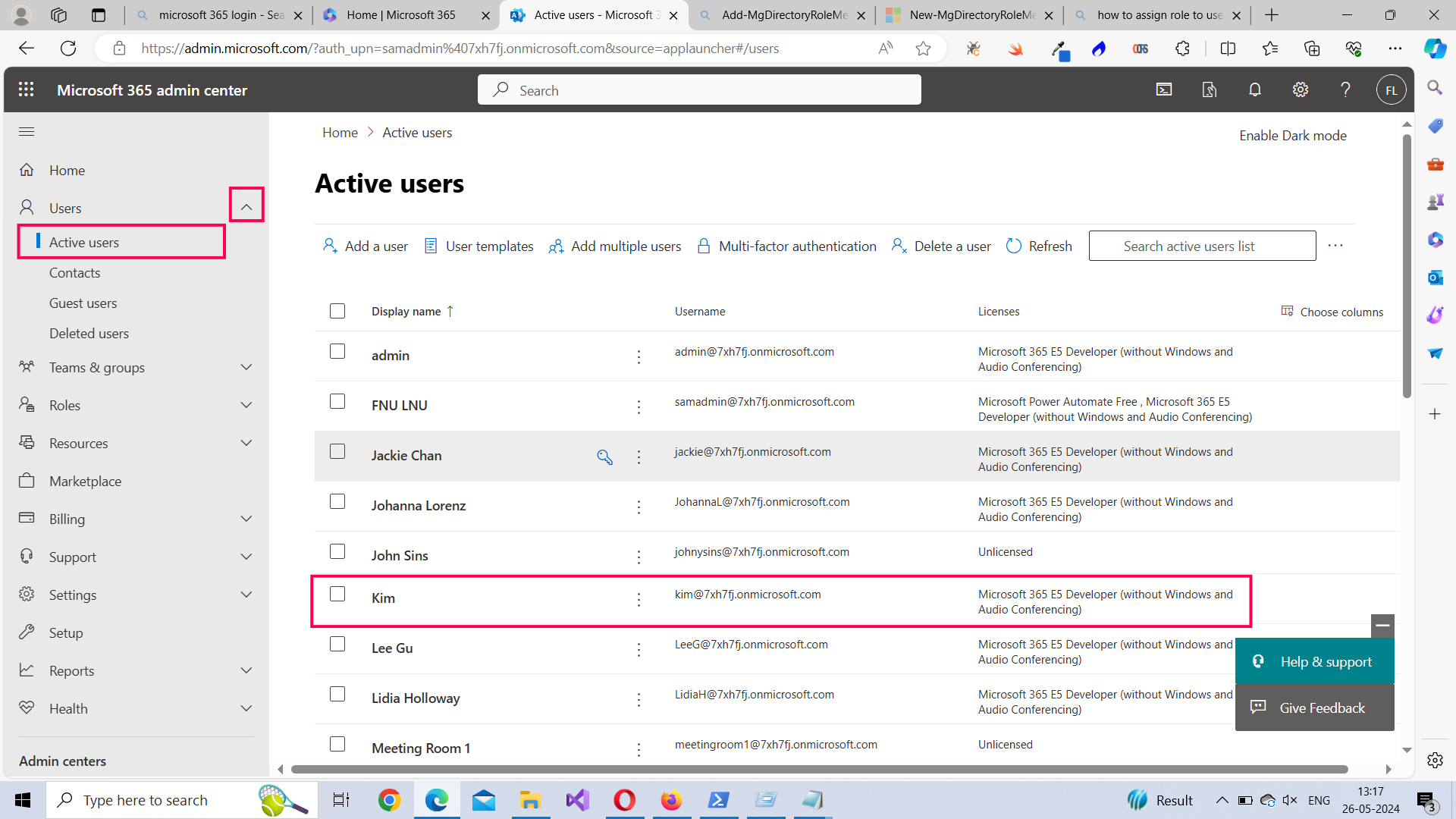This screenshot has width=1456, height=819.
Task: Open more actions dots for Kim
Action: coord(639,599)
